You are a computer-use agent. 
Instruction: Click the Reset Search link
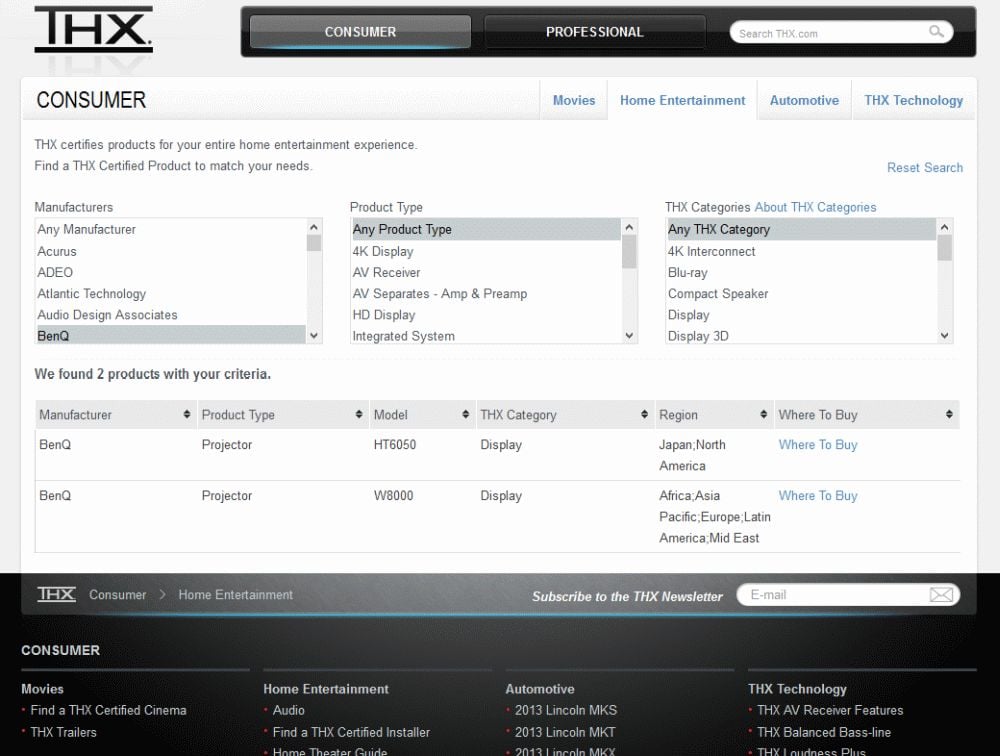[924, 168]
